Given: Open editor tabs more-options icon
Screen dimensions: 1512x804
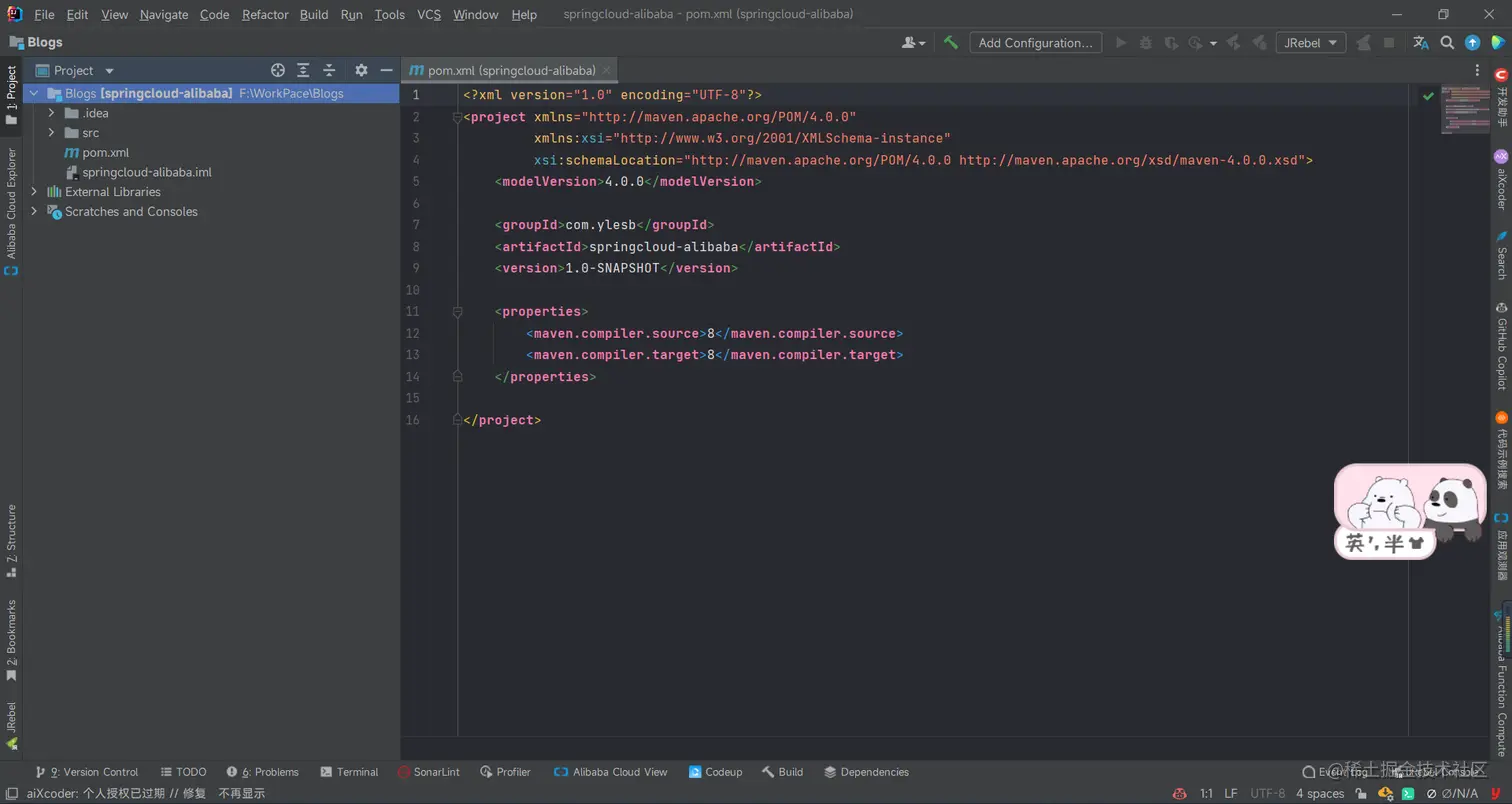Looking at the screenshot, I should [1478, 70].
